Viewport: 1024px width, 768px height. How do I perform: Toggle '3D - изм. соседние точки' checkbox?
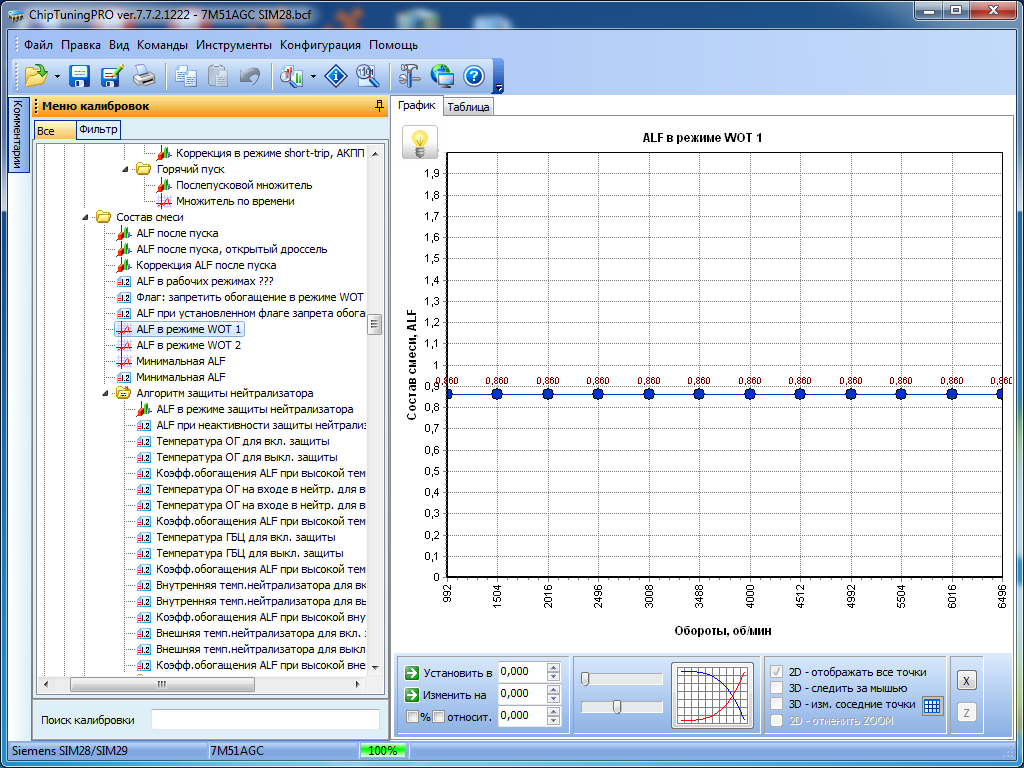click(x=777, y=704)
